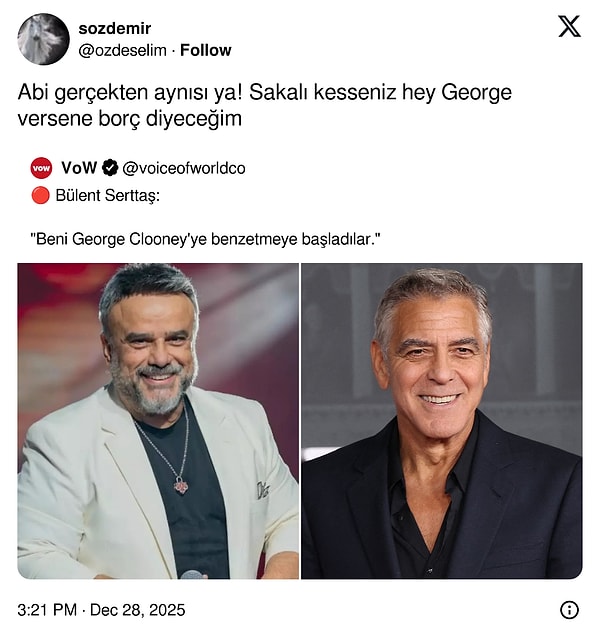Open the tweet info icon
Image resolution: width=600 pixels, height=640 pixels.
(569, 610)
